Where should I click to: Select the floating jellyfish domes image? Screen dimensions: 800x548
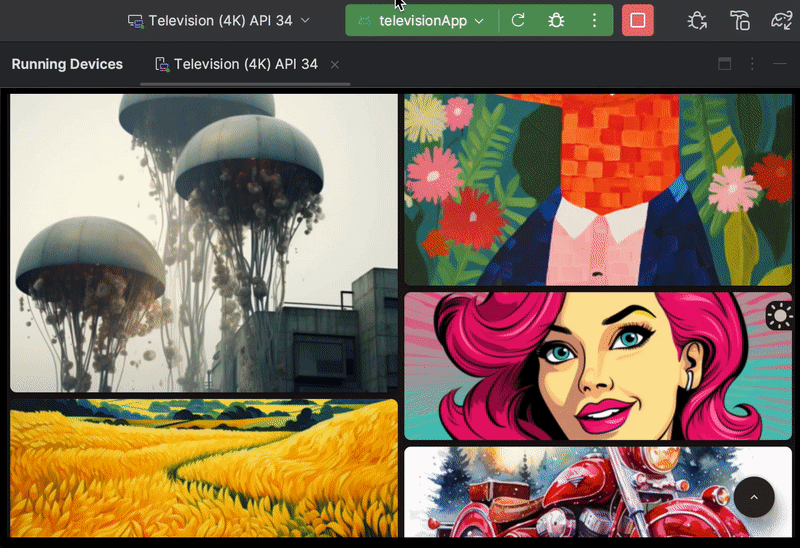tap(204, 243)
